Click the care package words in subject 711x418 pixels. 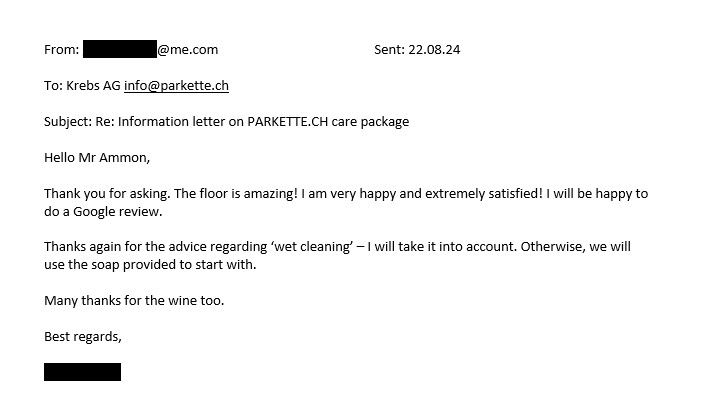(x=370, y=122)
